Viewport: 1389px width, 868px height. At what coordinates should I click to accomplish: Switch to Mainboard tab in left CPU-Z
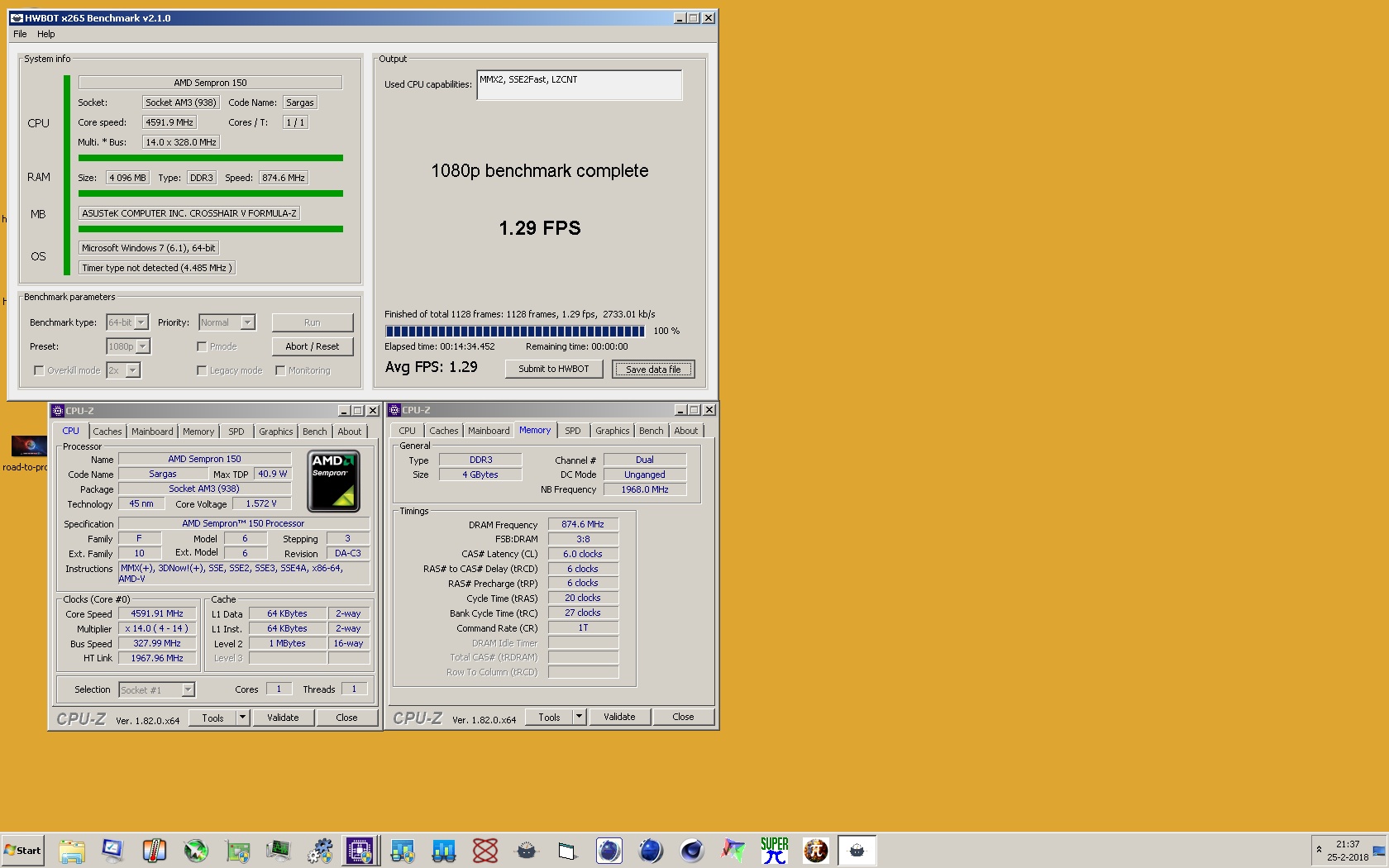[152, 432]
